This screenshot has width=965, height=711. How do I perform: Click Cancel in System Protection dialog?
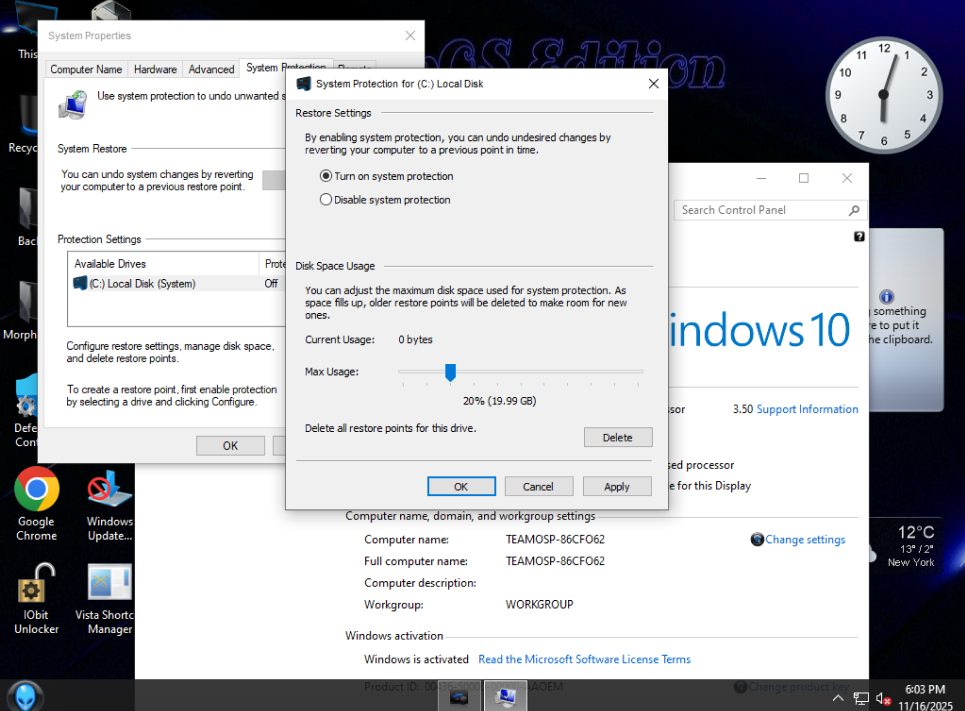pyautogui.click(x=539, y=486)
